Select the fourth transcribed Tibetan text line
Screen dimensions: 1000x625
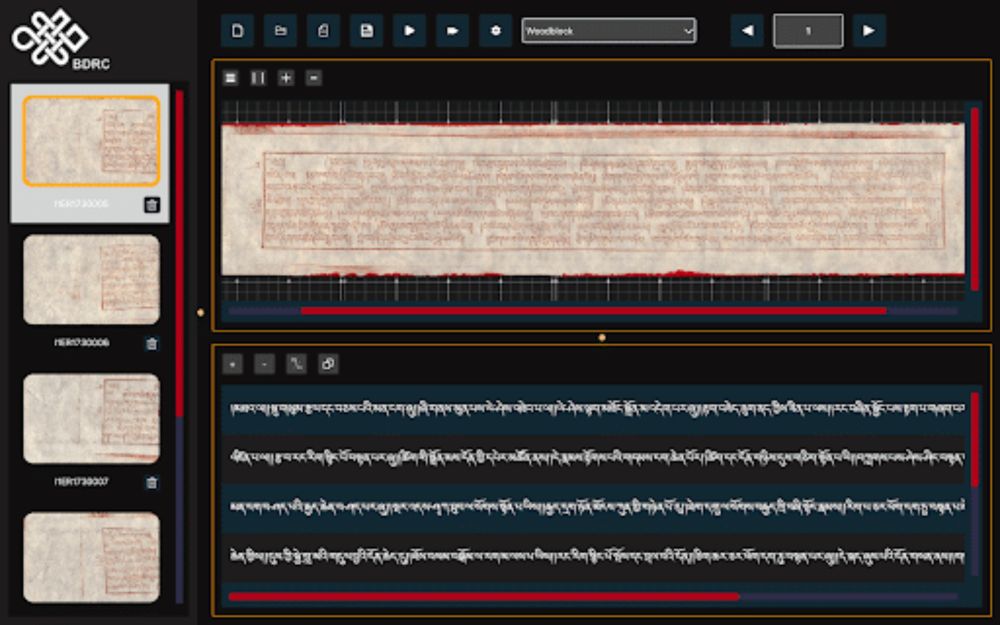(593, 557)
